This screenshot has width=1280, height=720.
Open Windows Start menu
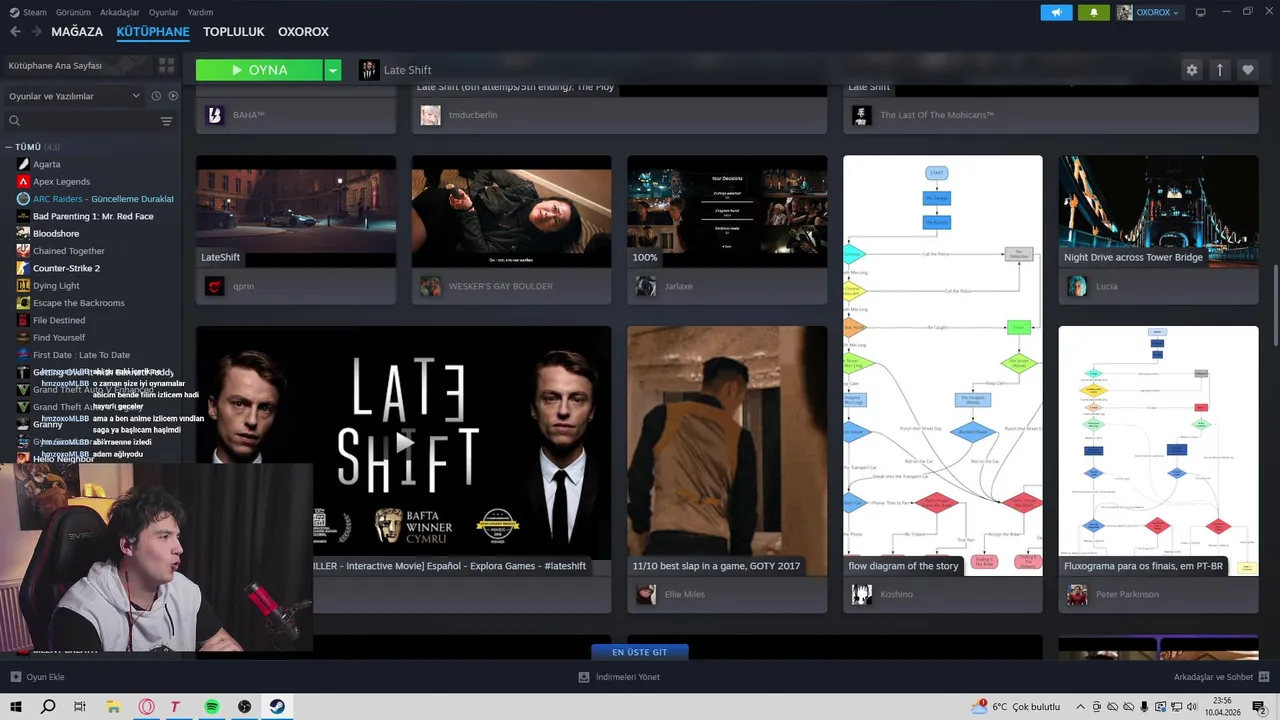coord(15,707)
